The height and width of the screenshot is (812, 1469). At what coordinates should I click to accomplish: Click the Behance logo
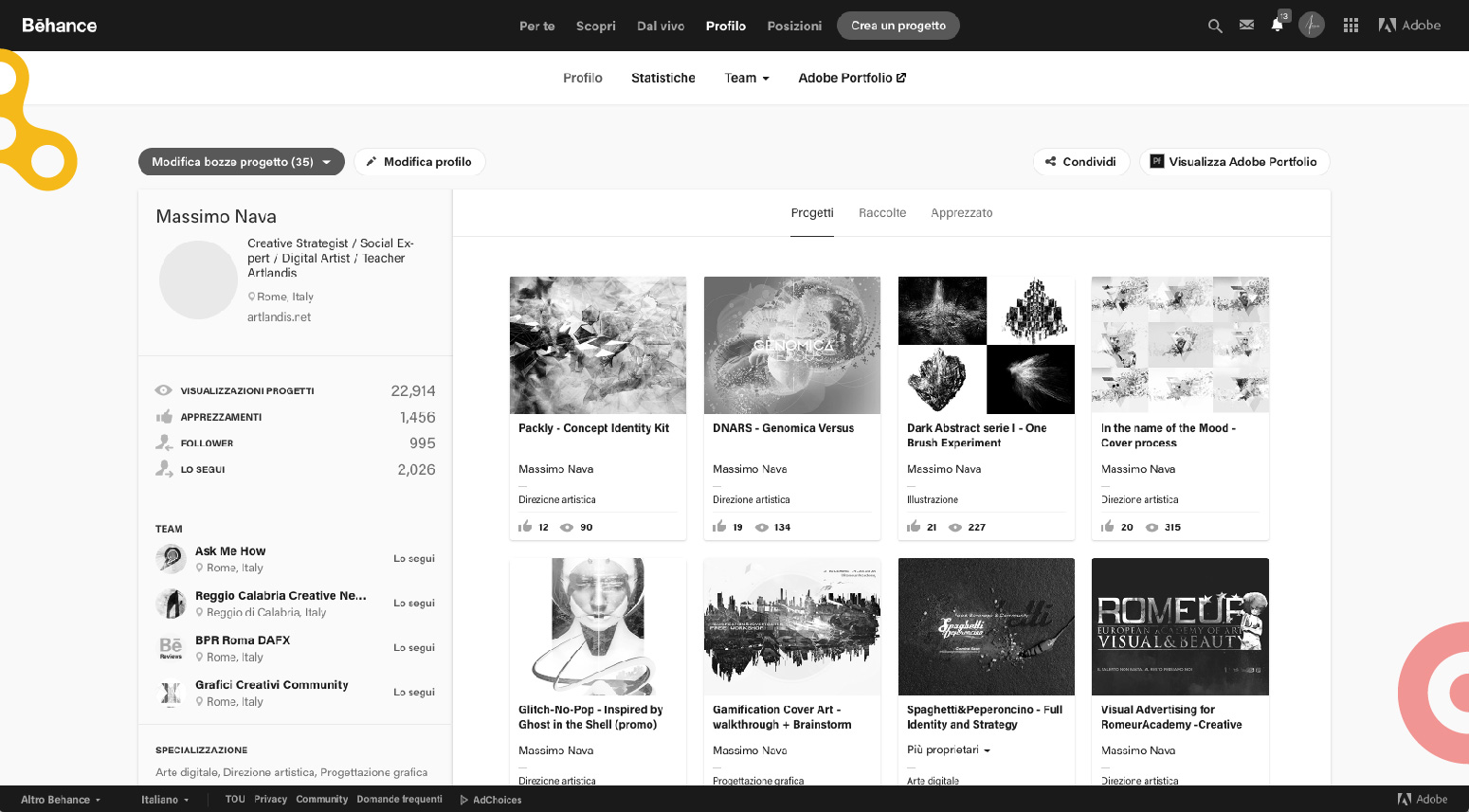[x=60, y=26]
